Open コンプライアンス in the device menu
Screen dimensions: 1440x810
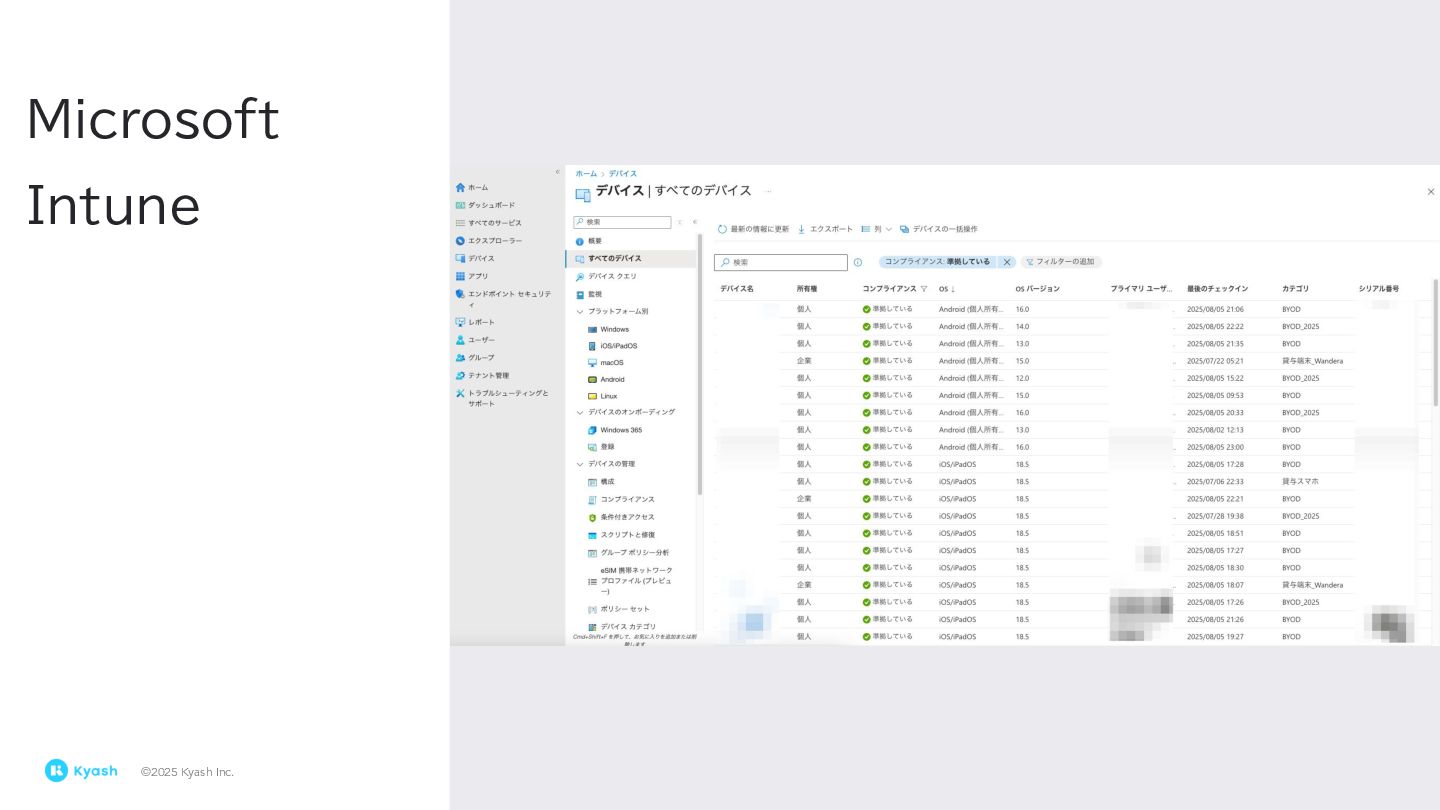(621, 499)
